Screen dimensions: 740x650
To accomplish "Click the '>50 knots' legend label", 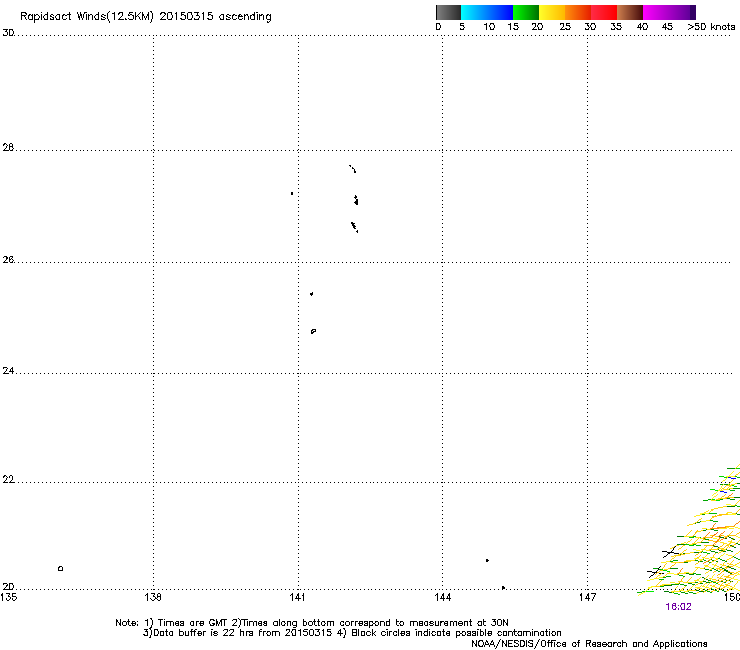I will coord(711,27).
